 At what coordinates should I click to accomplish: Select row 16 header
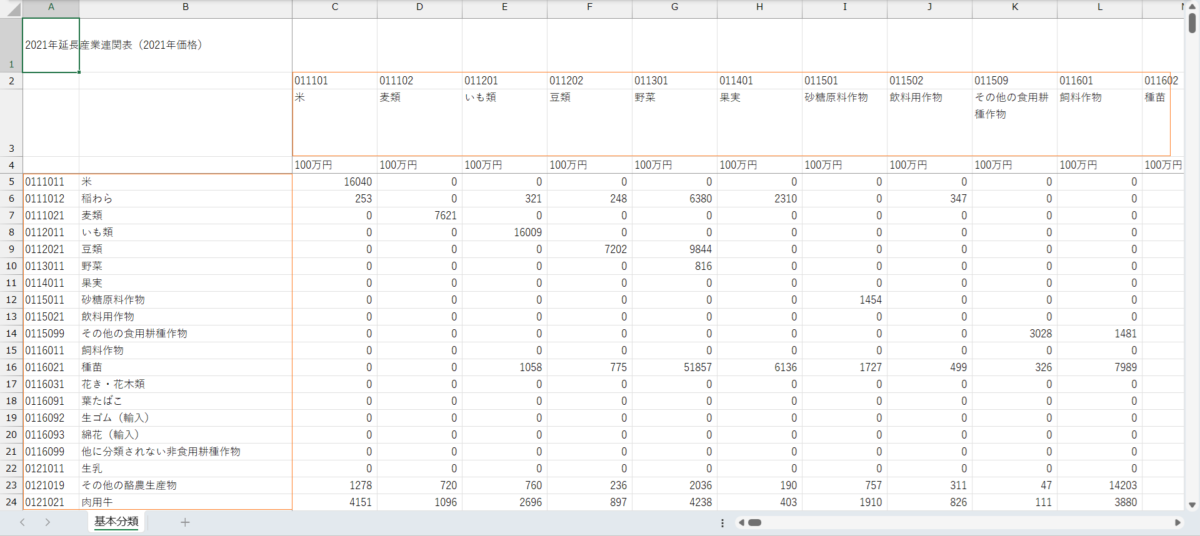coord(11,367)
